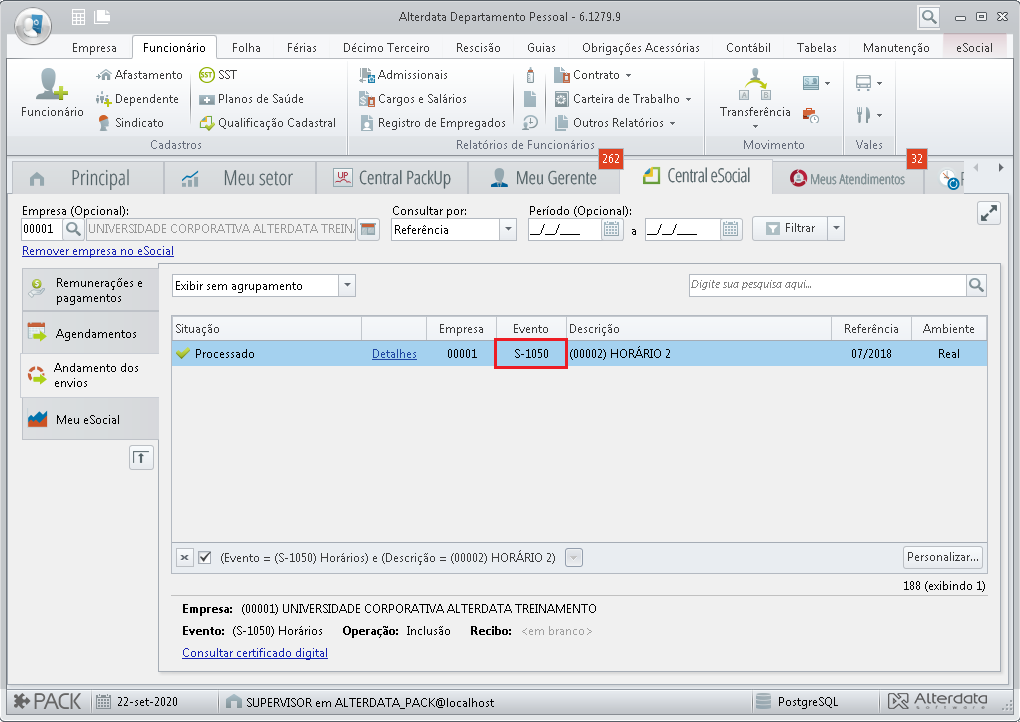Open Registro de Empregados report
1020x722 pixels.
coord(433,123)
